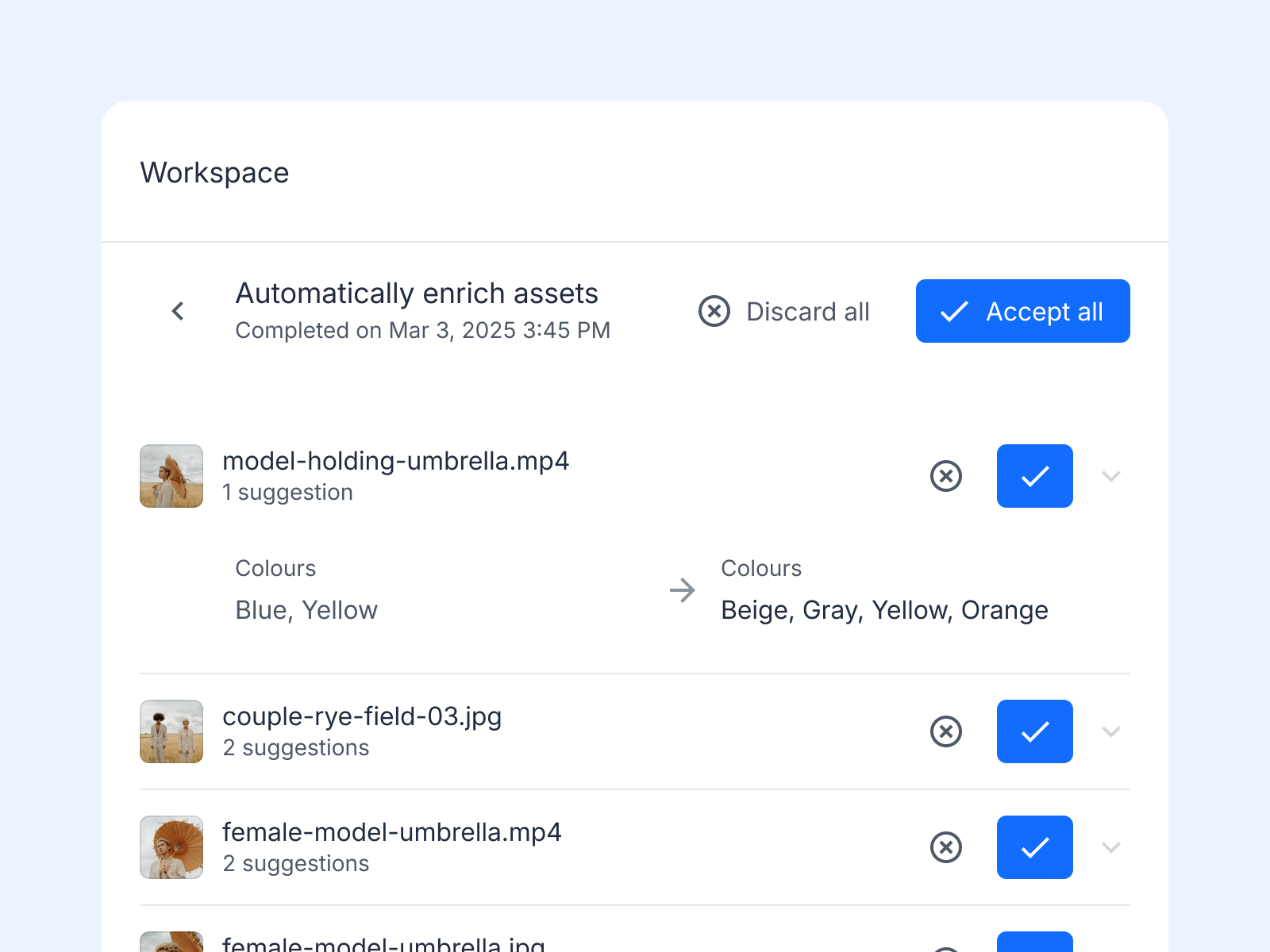Accept suggestions for couple-rye-field-03.jpg
Viewport: 1270px width, 952px height.
tap(1035, 731)
